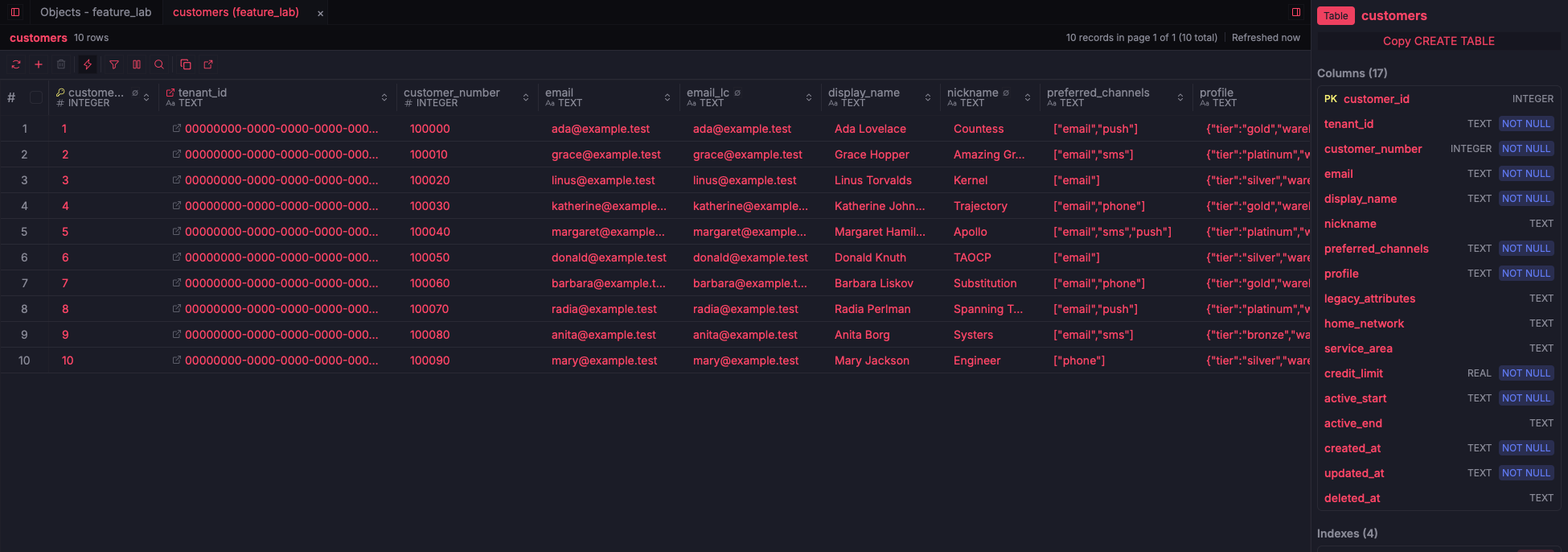This screenshot has height=552, width=1568.
Task: Click Copy CREATE TABLE button
Action: click(1439, 41)
